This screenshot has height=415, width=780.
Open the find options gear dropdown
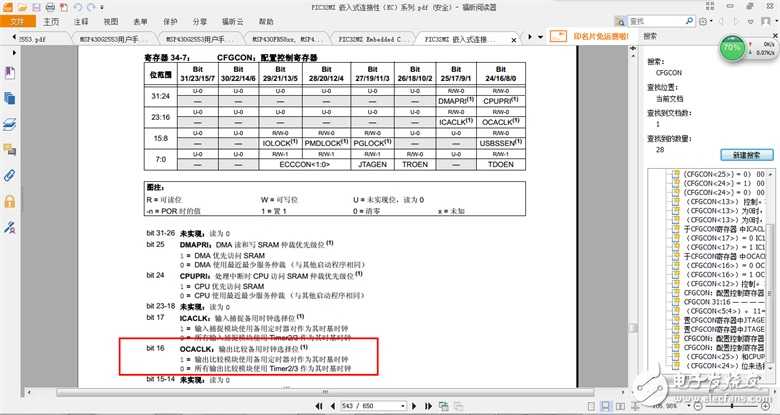click(x=704, y=21)
